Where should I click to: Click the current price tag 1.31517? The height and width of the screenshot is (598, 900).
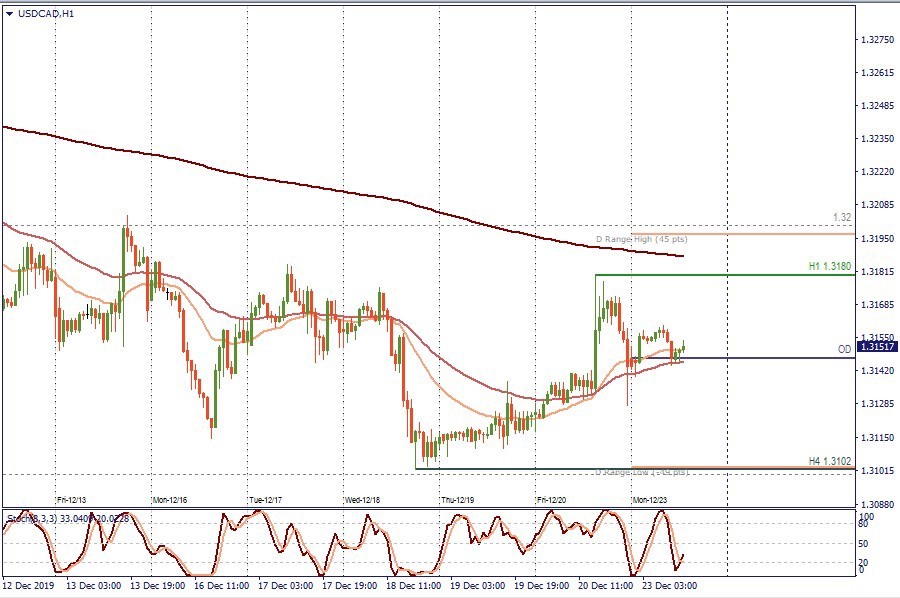[877, 347]
